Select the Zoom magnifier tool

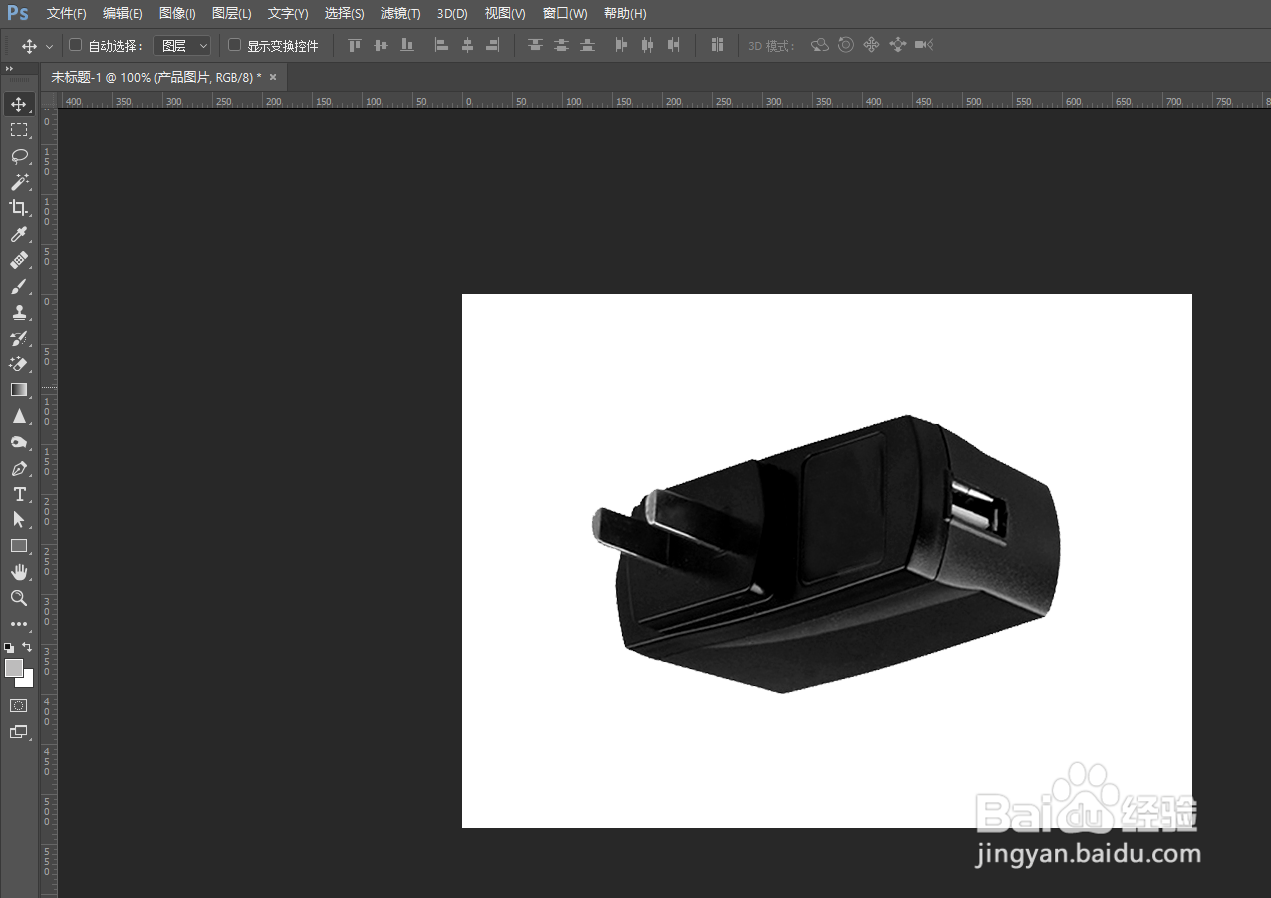click(19, 598)
